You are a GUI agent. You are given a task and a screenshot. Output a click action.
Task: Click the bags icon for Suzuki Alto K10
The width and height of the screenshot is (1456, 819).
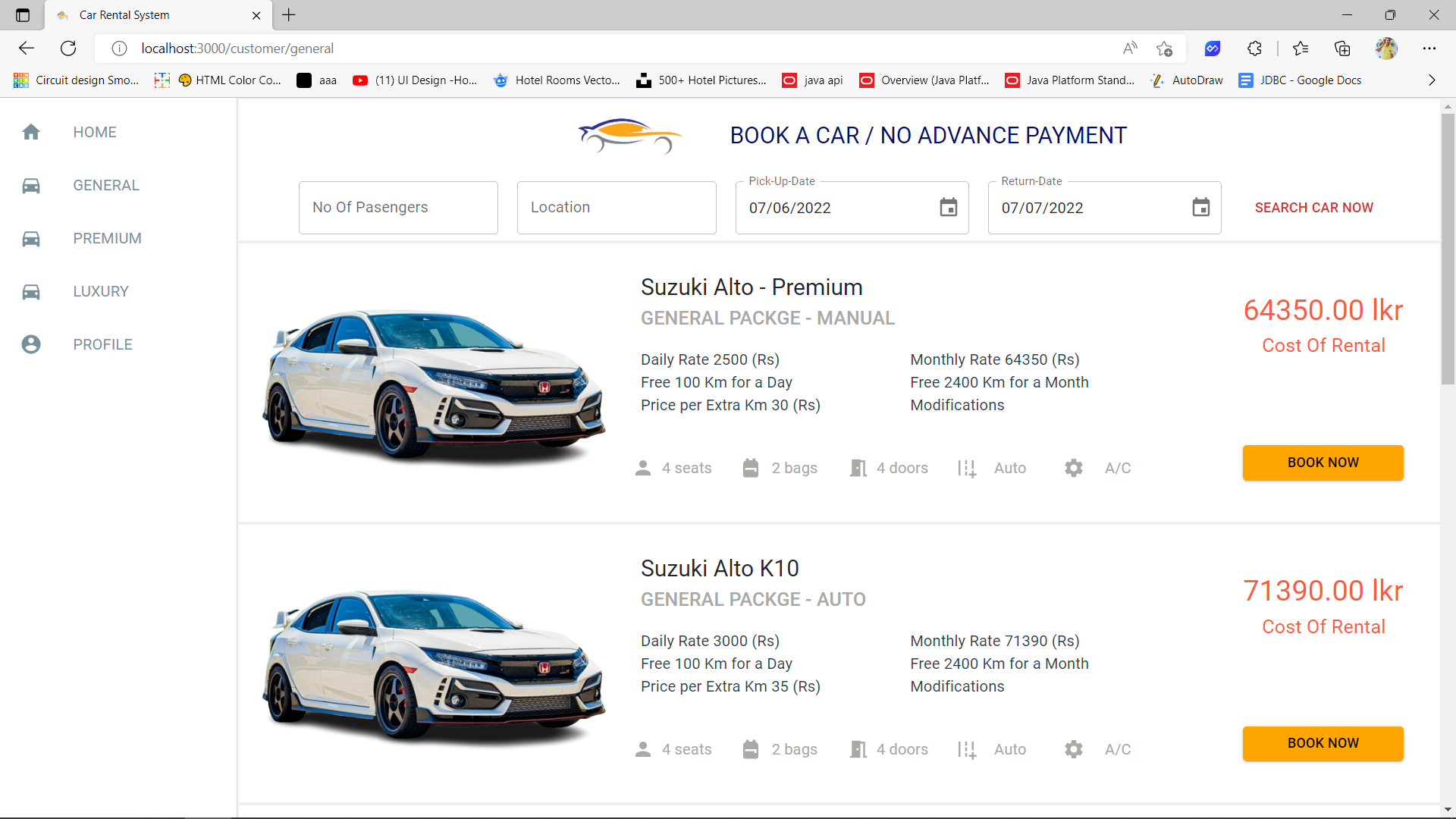[751, 749]
